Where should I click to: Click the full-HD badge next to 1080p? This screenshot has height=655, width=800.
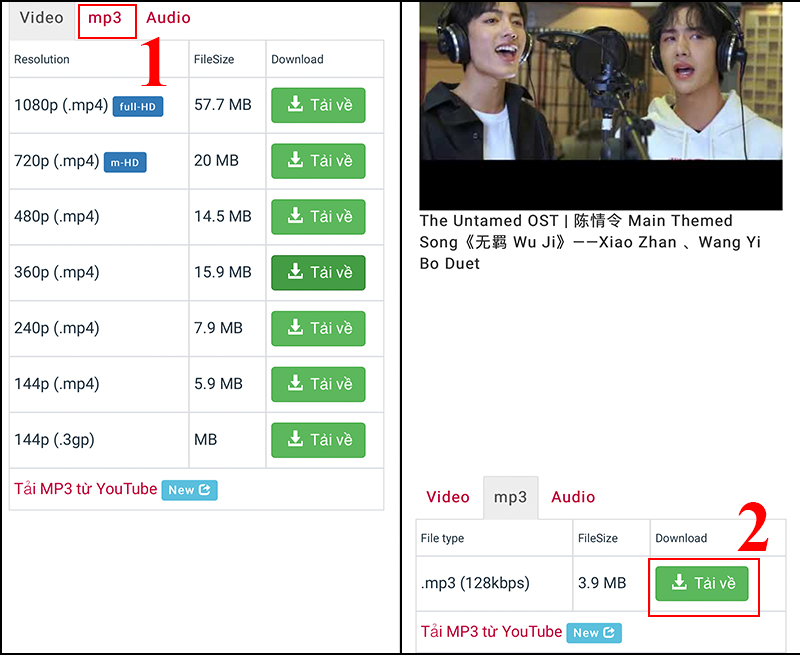(x=138, y=106)
